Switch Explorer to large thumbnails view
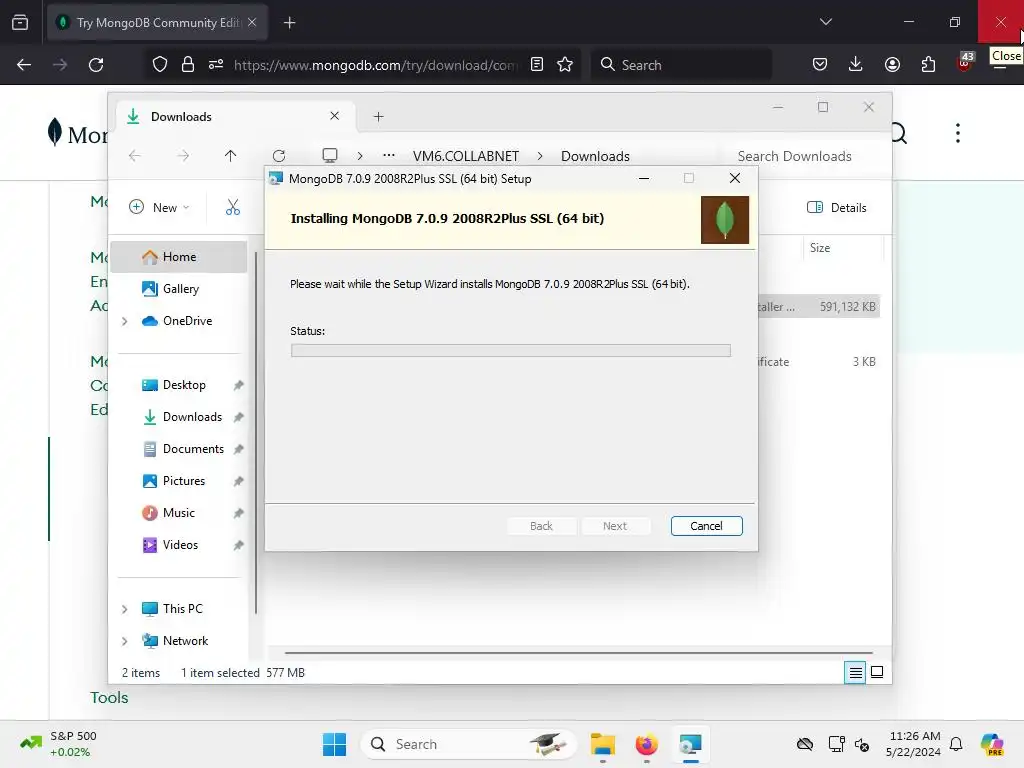The width and height of the screenshot is (1024, 768). pos(877,672)
